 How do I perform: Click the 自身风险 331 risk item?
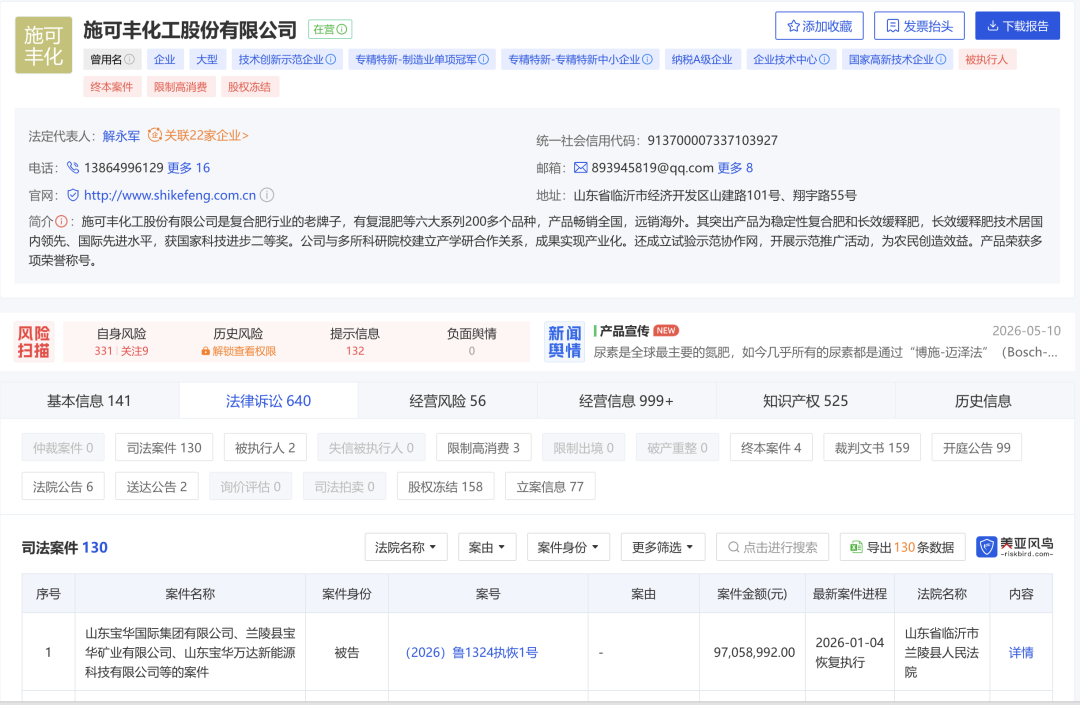tap(121, 341)
